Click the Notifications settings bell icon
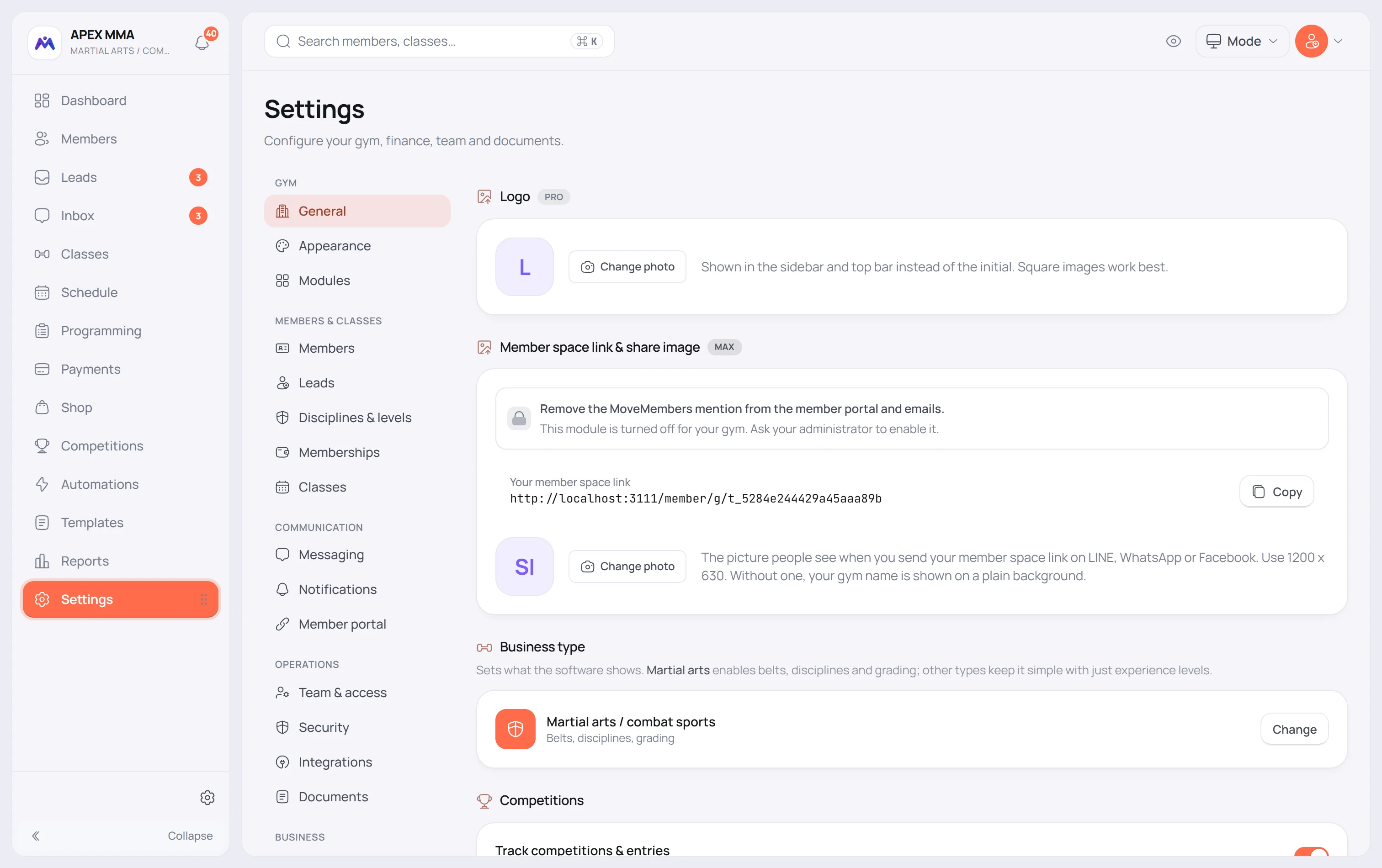The width and height of the screenshot is (1382, 868). 282,590
